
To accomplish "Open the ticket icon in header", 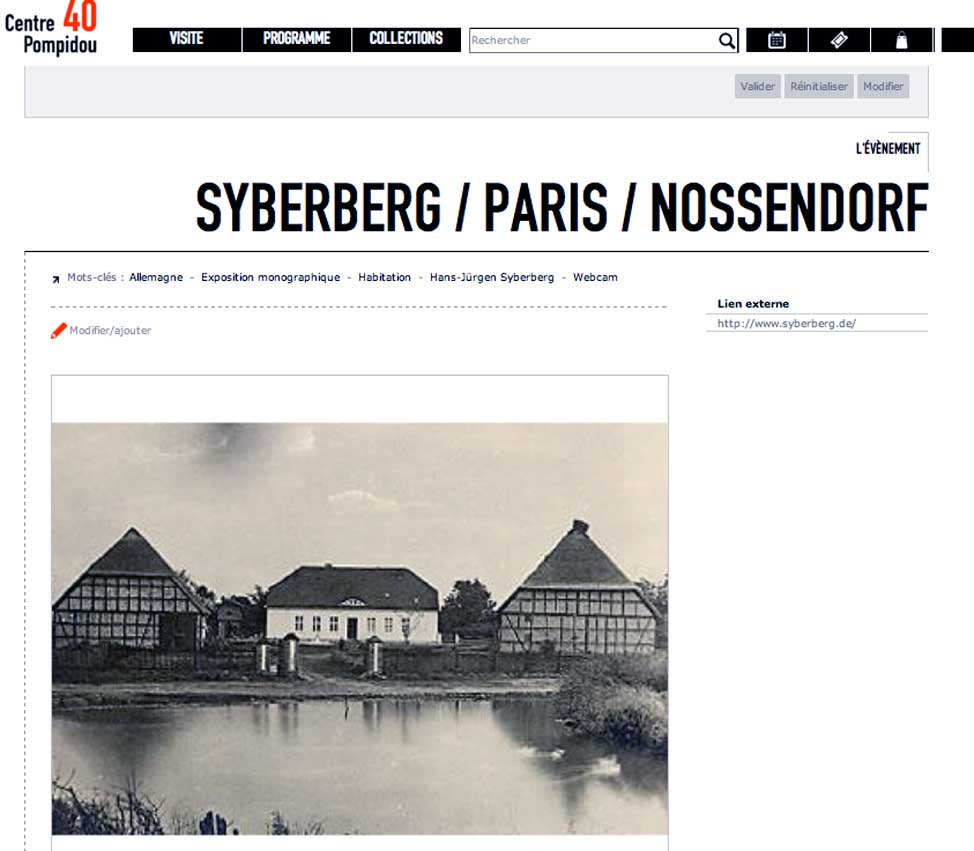I will tap(839, 40).
